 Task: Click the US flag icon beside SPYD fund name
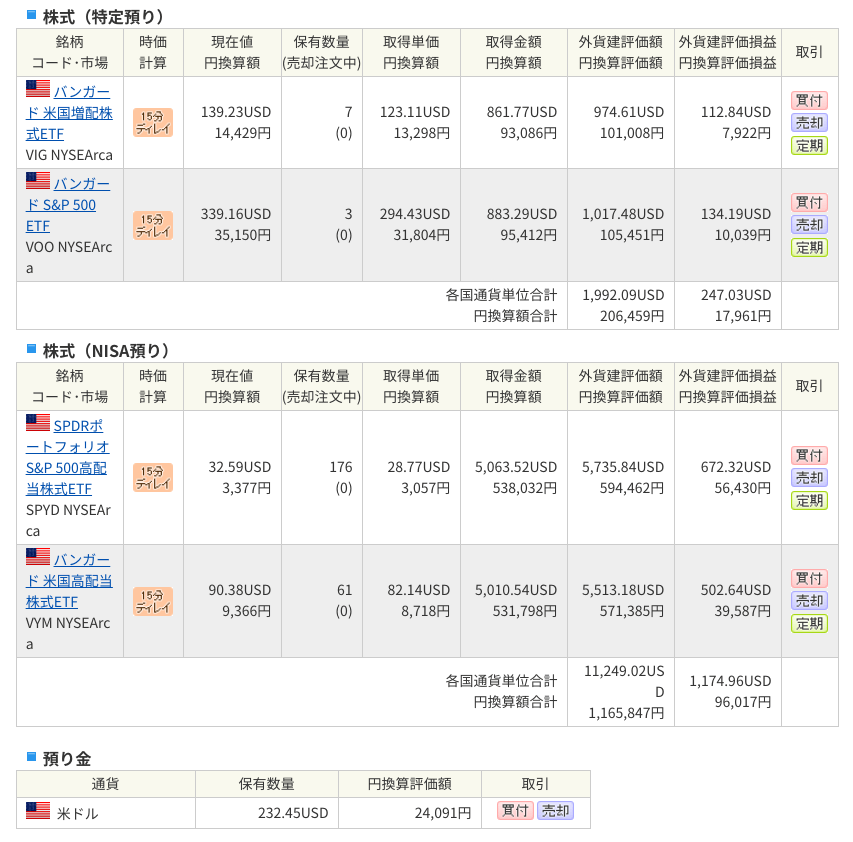coord(38,423)
